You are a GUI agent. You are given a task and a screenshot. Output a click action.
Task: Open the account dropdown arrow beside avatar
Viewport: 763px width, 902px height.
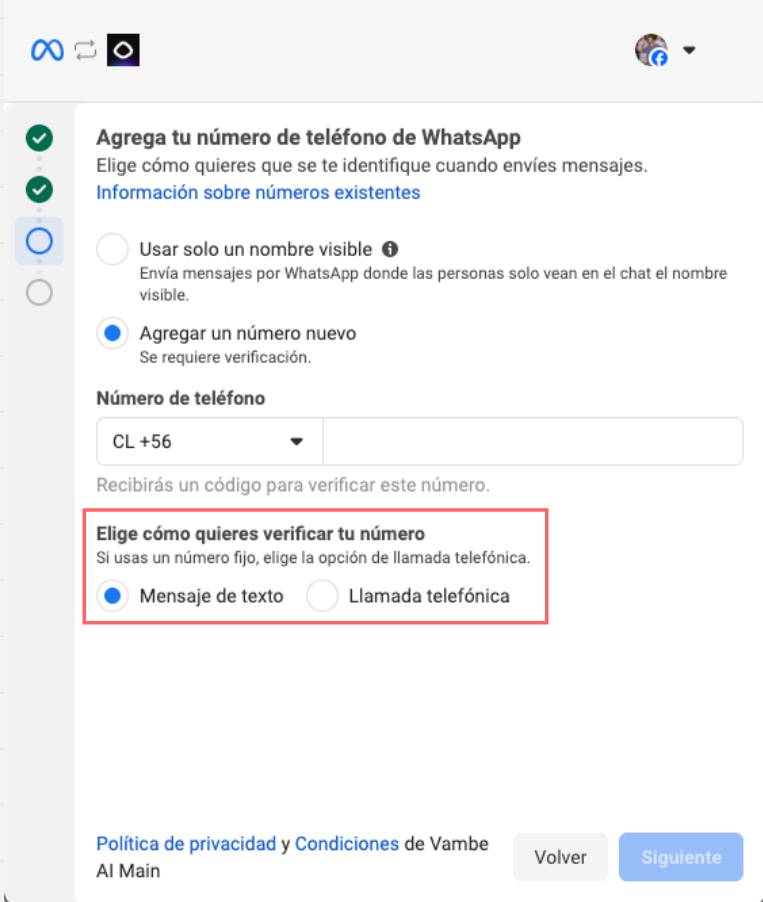(x=688, y=51)
